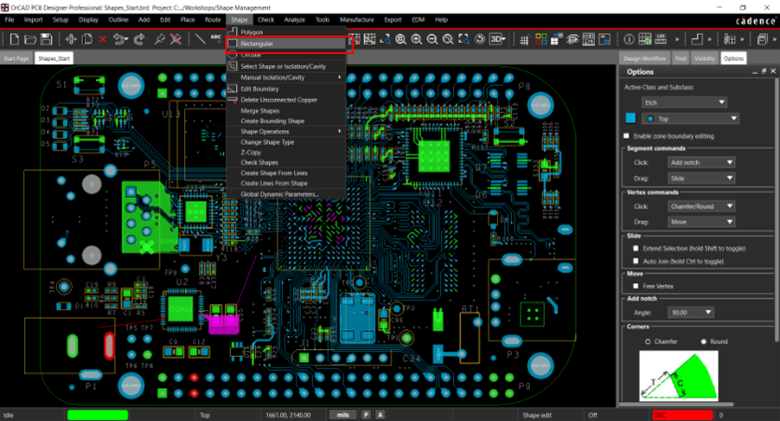Toggle the P button in status bar
This screenshot has height=421, width=780.
pyautogui.click(x=366, y=415)
